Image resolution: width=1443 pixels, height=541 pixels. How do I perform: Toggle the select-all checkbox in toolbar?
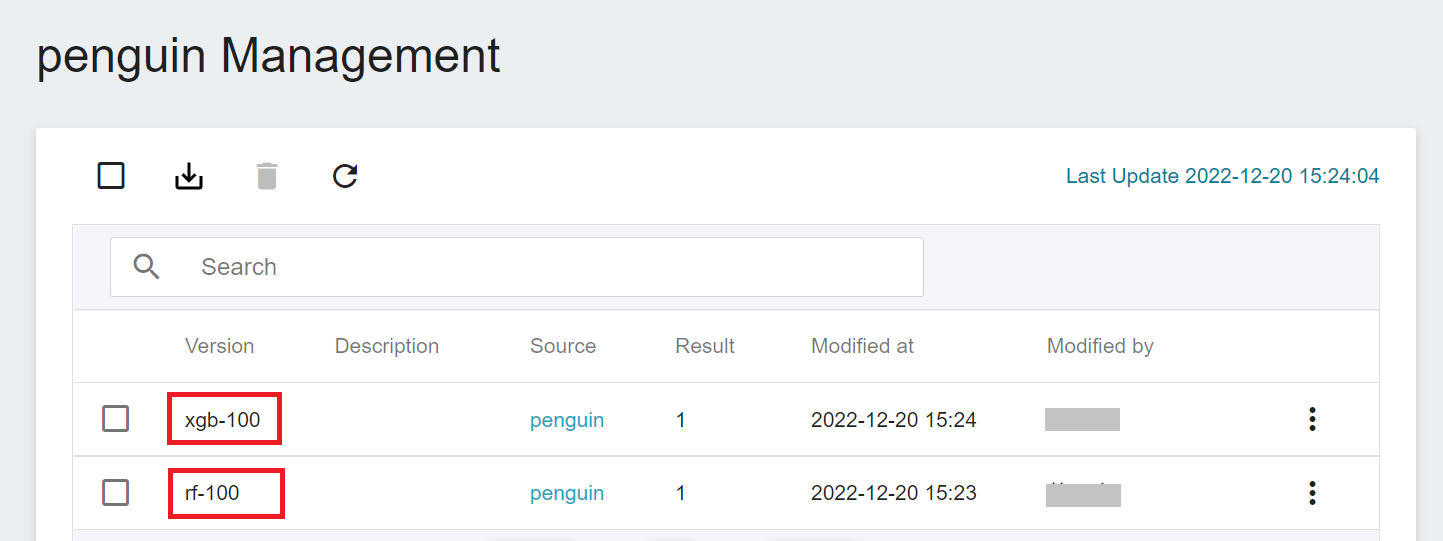[x=111, y=177]
